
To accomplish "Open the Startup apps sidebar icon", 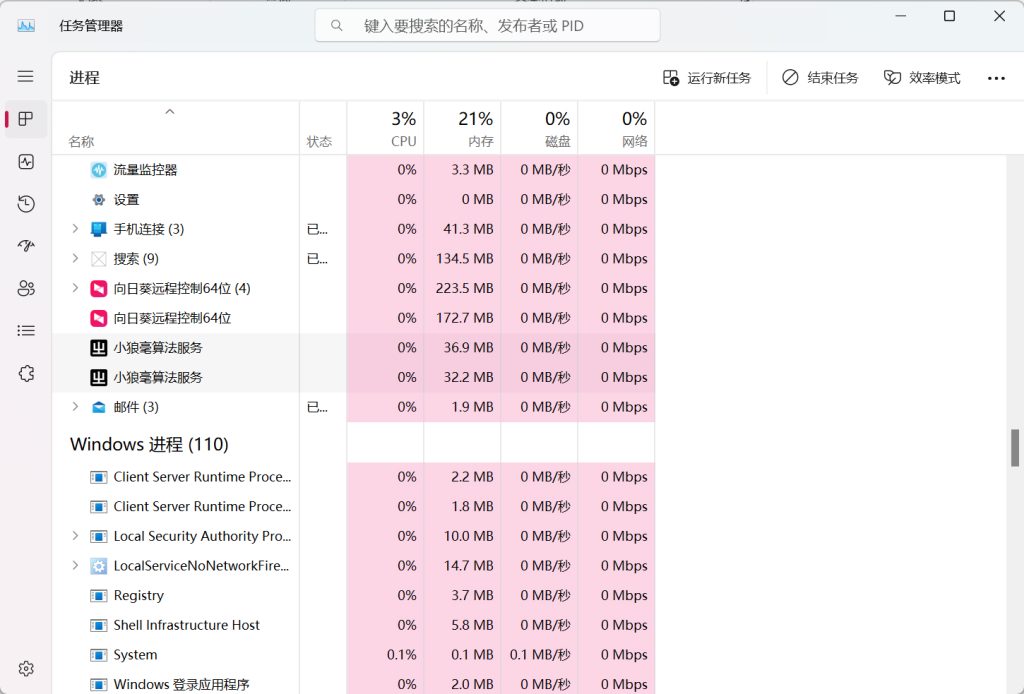I will coord(25,246).
